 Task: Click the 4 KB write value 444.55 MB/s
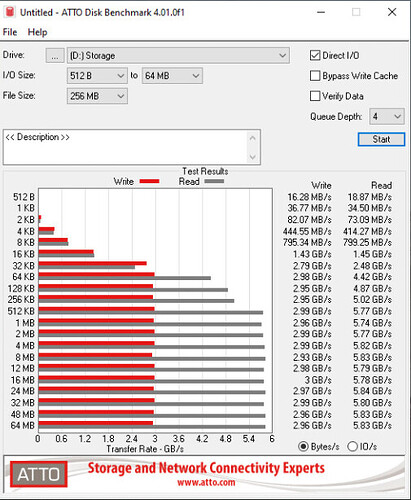pyautogui.click(x=307, y=231)
